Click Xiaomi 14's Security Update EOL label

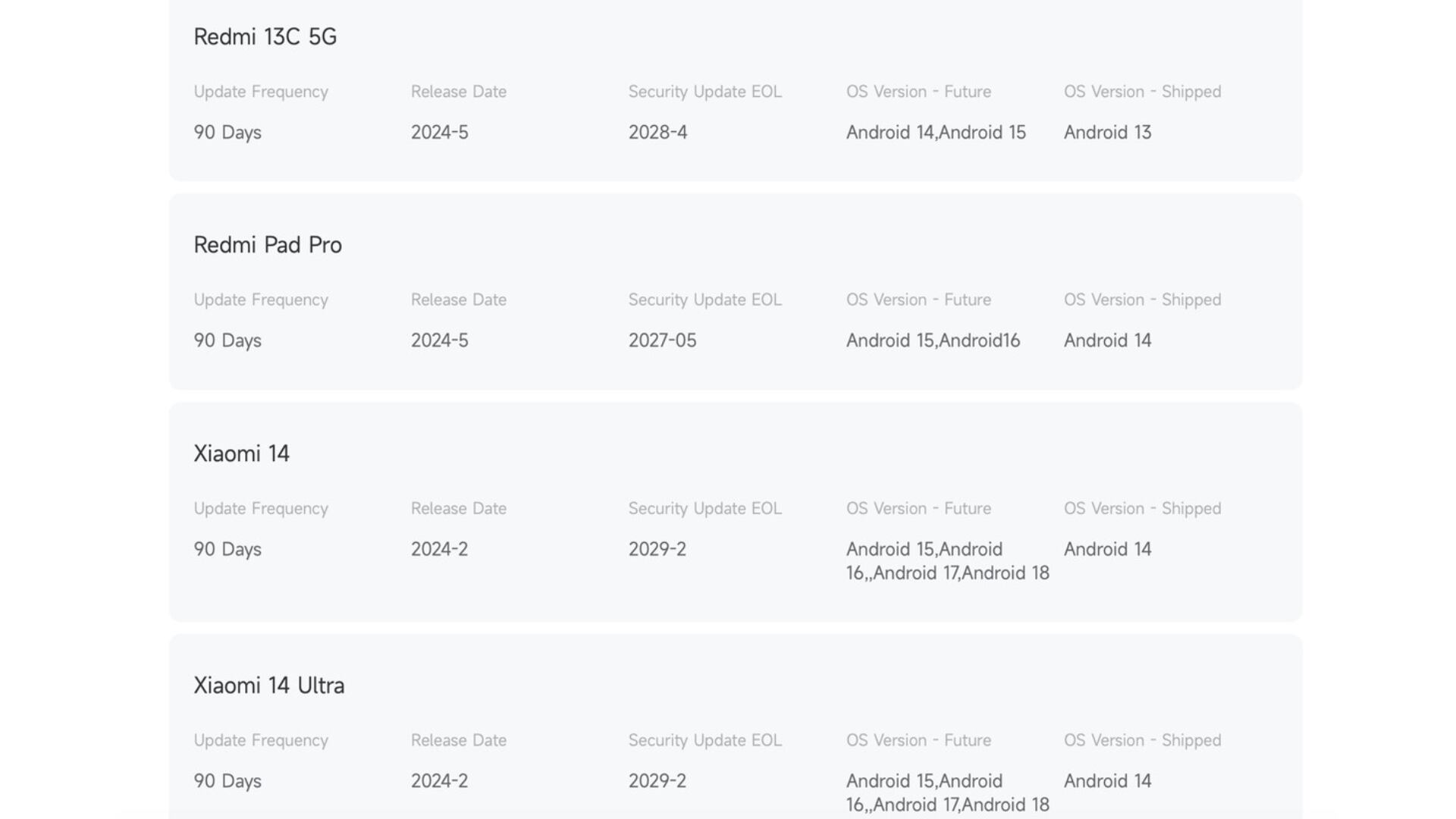[704, 509]
